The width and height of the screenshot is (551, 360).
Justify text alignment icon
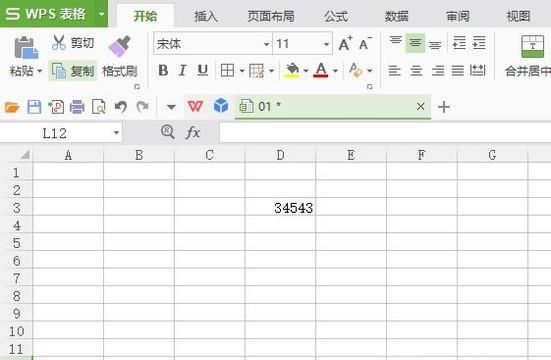[x=458, y=71]
